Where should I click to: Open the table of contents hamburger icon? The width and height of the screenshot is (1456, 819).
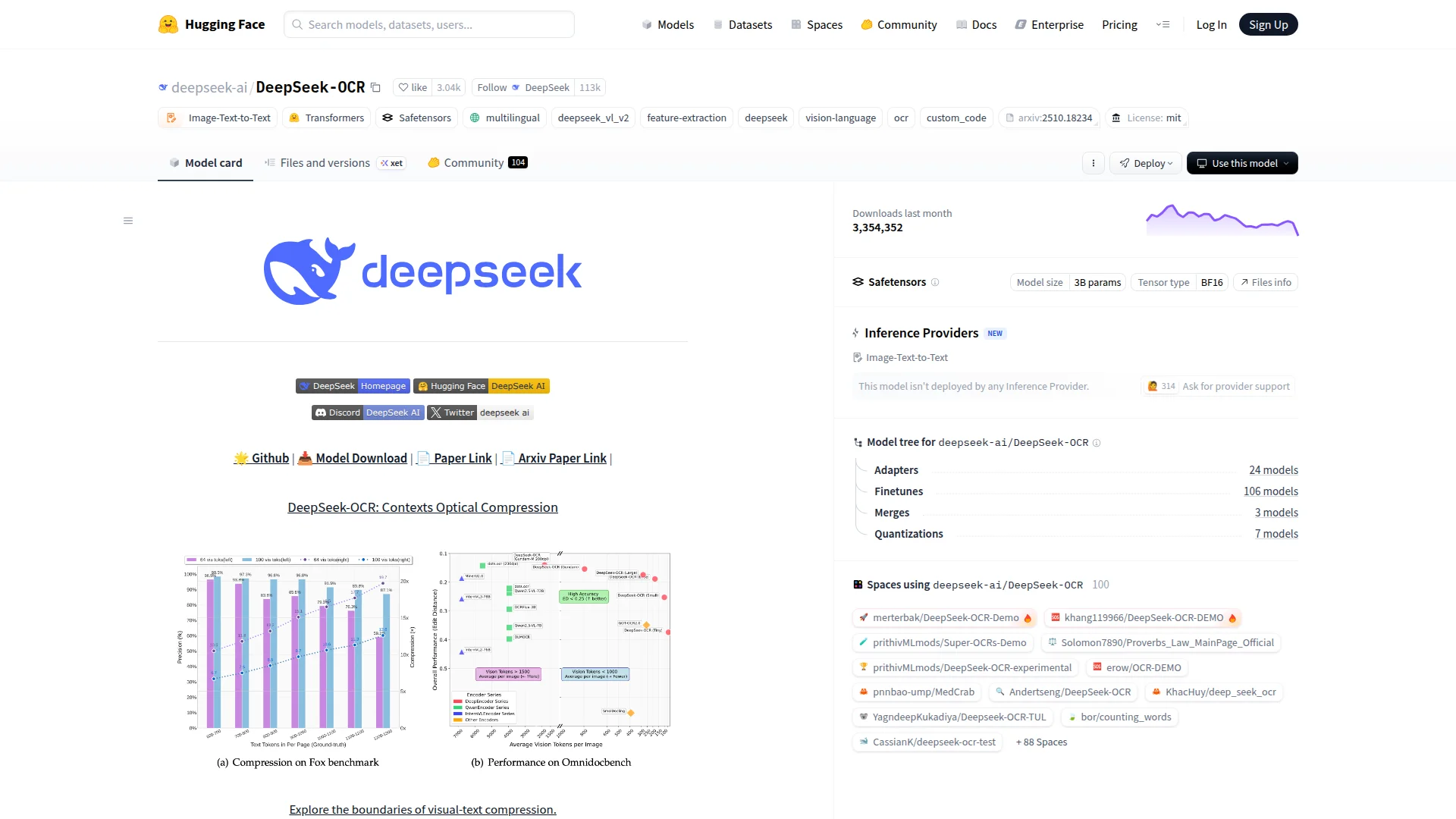(128, 221)
